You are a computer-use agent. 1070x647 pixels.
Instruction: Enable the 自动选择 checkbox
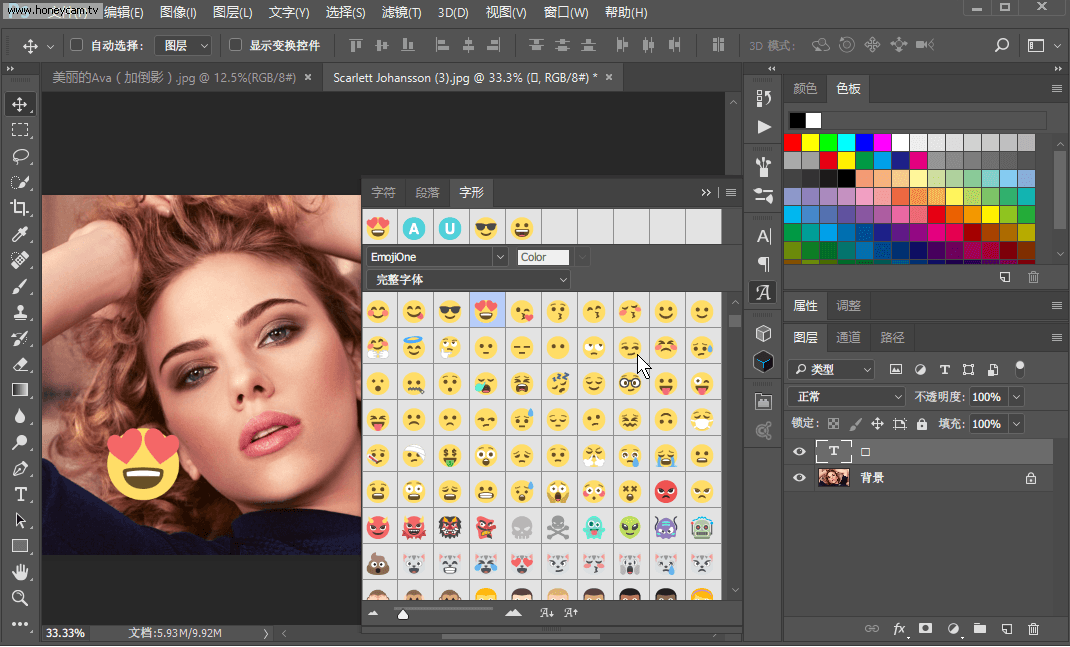coord(75,45)
